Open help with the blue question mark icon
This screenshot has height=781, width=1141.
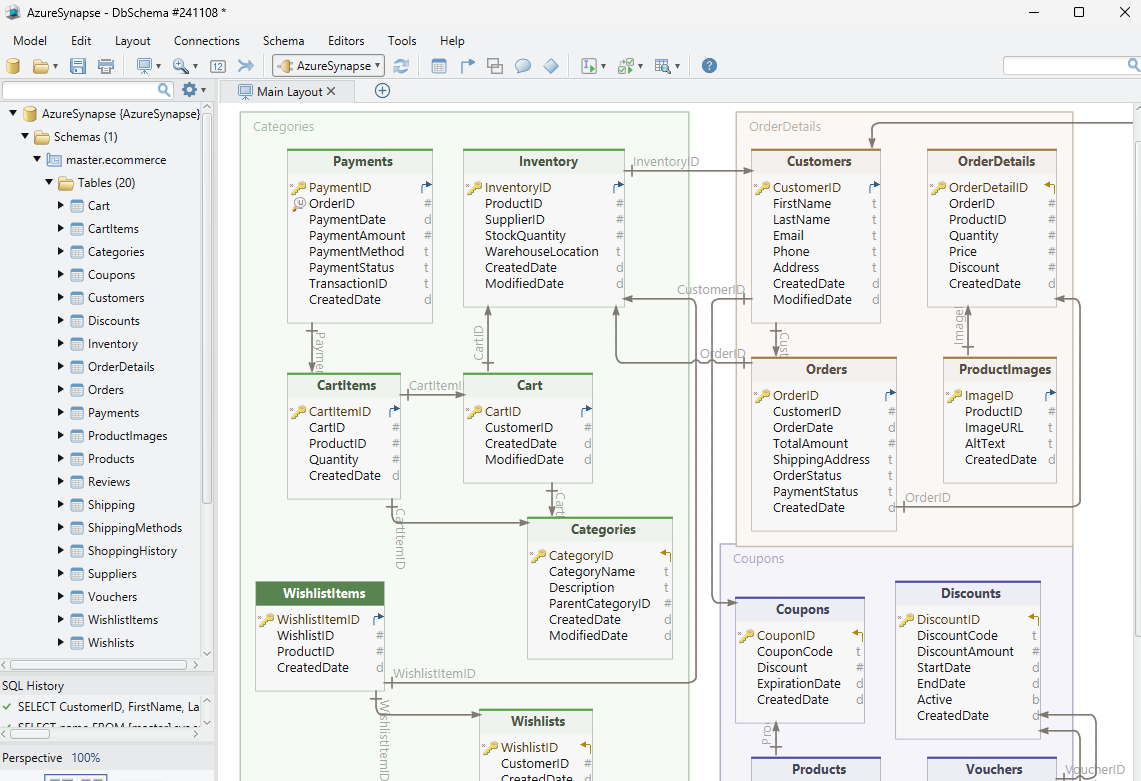709,66
